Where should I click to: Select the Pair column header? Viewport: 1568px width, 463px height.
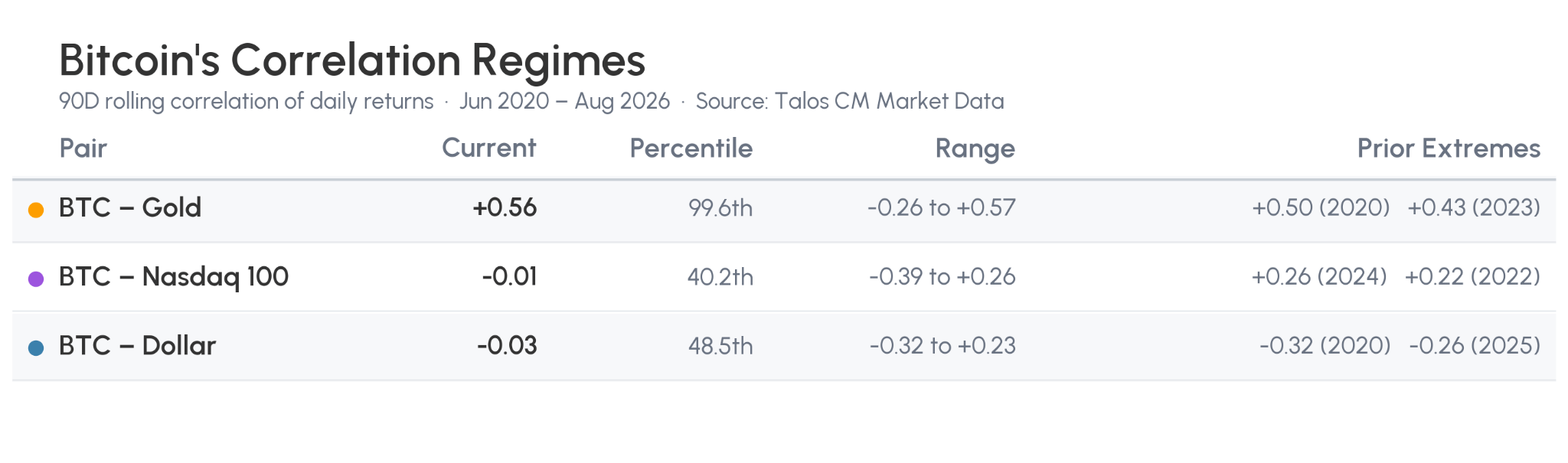[83, 148]
